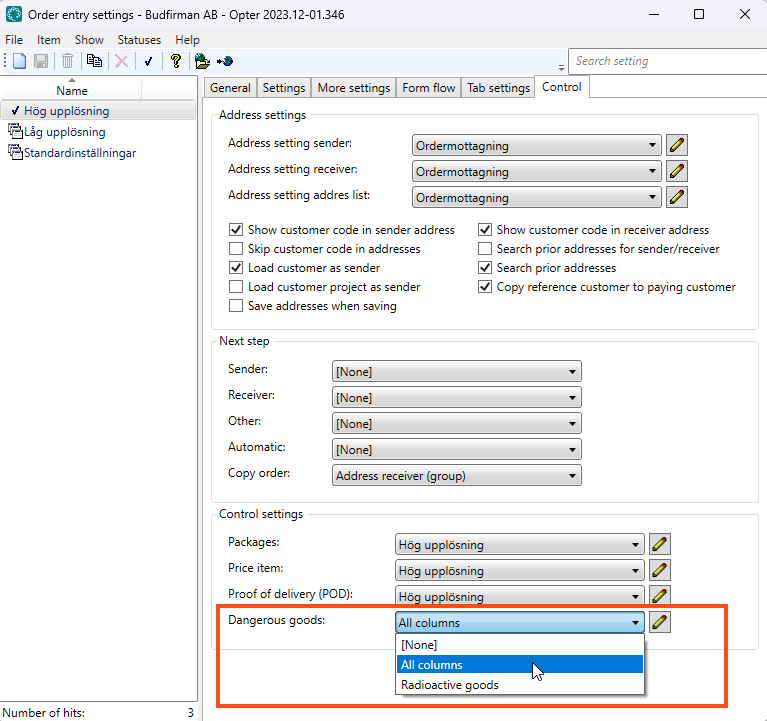767x721 pixels.
Task: Select Standardinställningar in the list
Action: 80,153
